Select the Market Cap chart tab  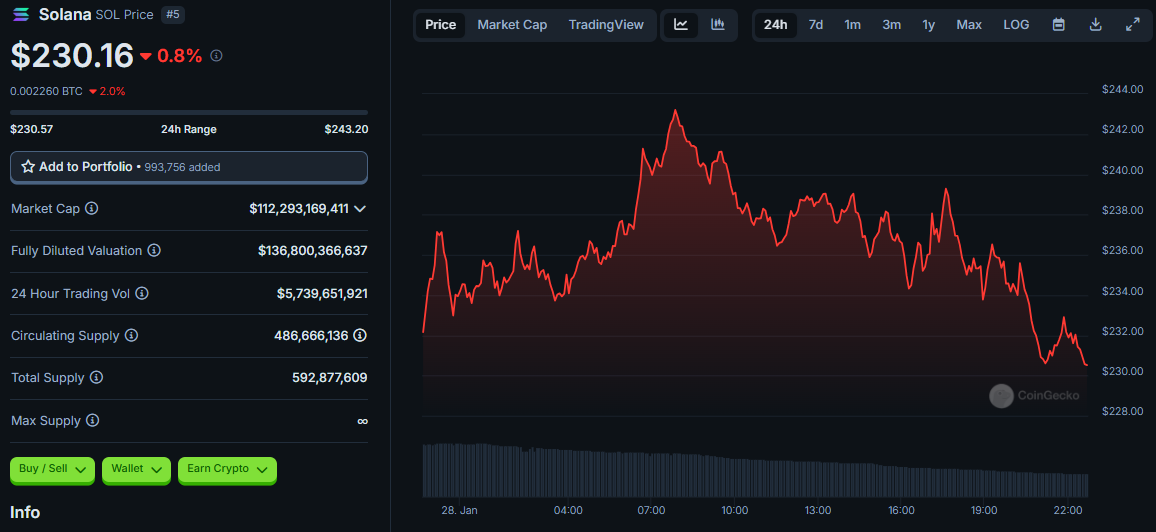click(512, 24)
